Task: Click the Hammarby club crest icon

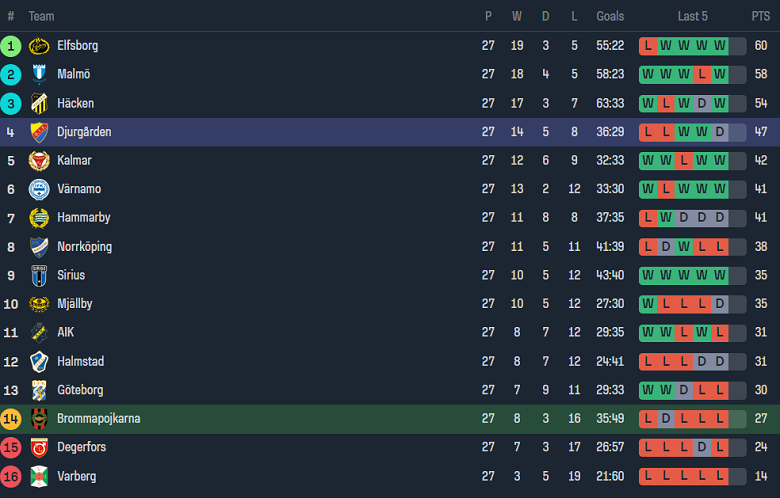Action: (x=39, y=218)
